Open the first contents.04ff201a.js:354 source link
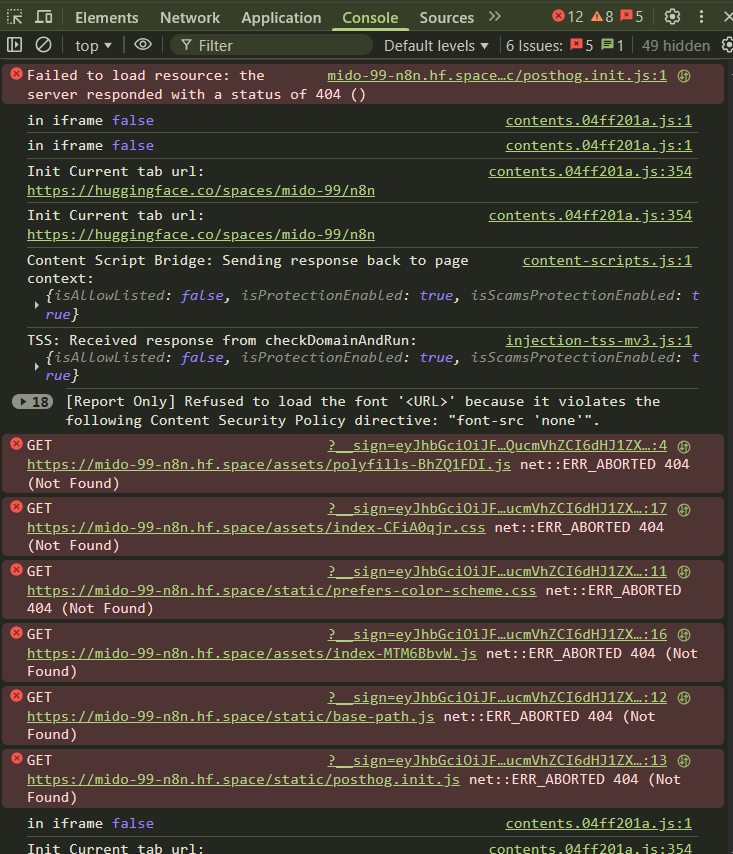Screen dimensions: 733x854 click(x=590, y=172)
